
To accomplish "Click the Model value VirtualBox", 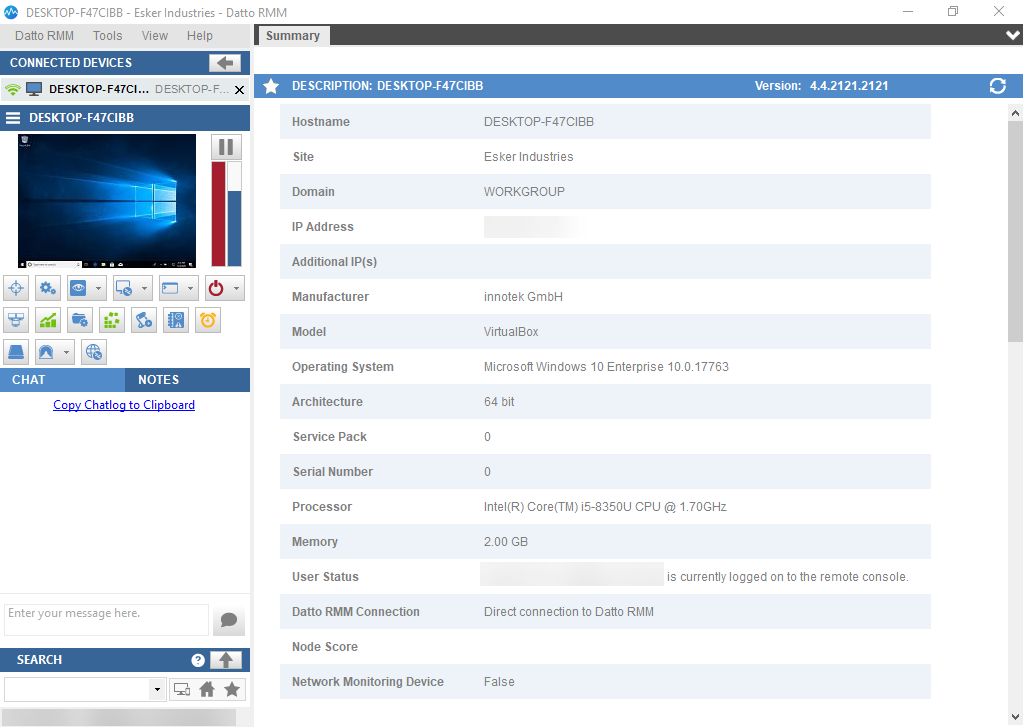I will pos(511,332).
